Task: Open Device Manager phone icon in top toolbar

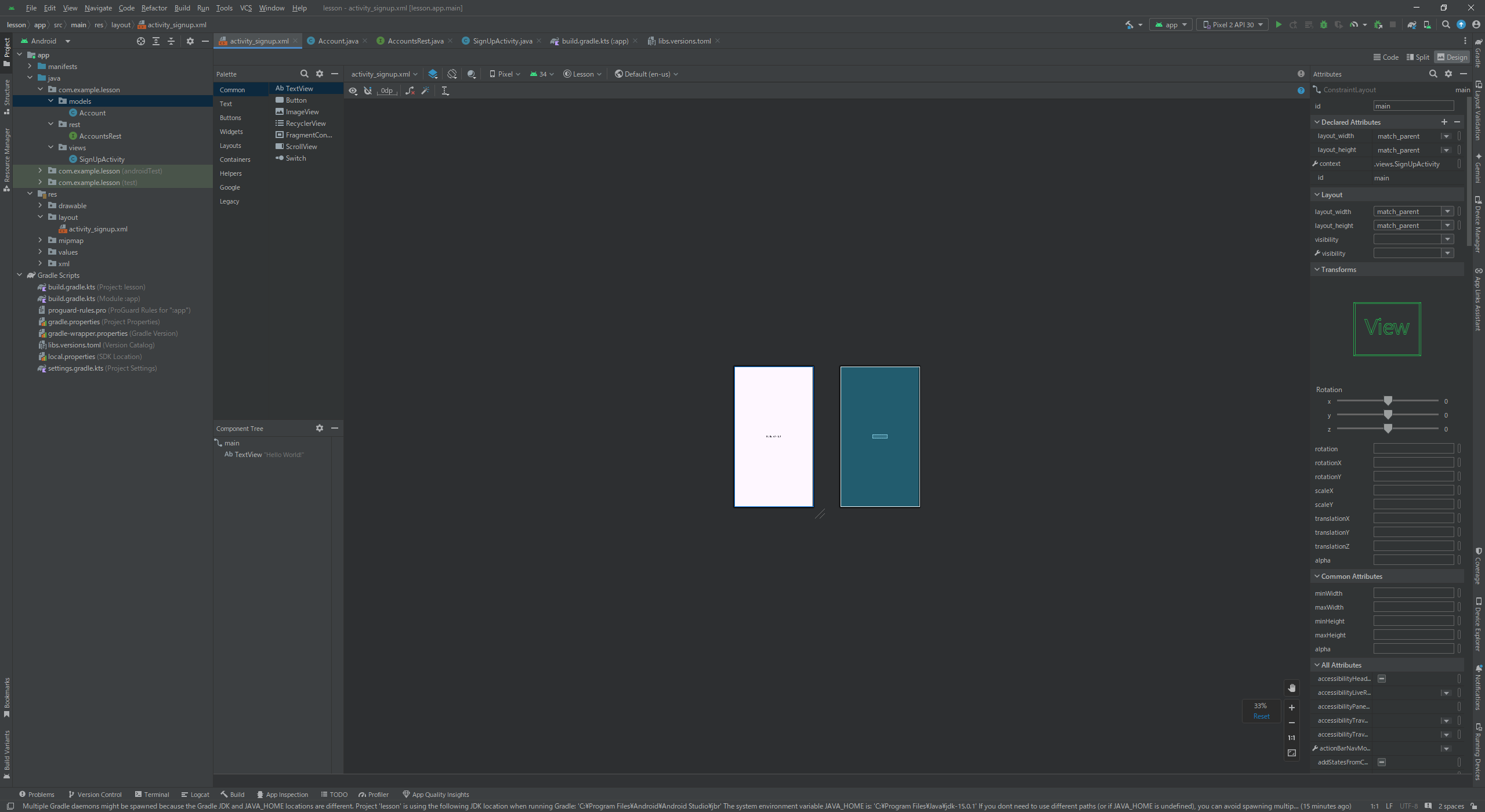Action: (x=1427, y=25)
